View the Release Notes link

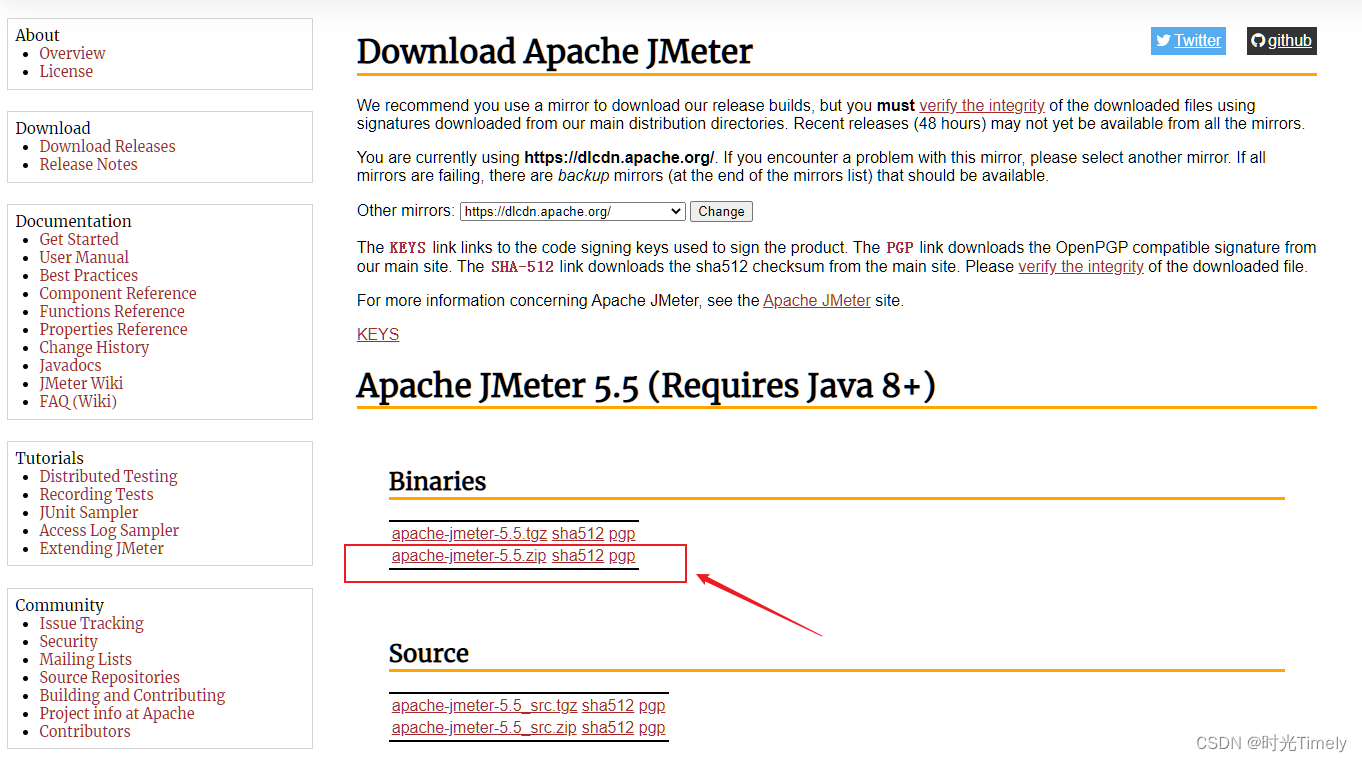tap(88, 164)
